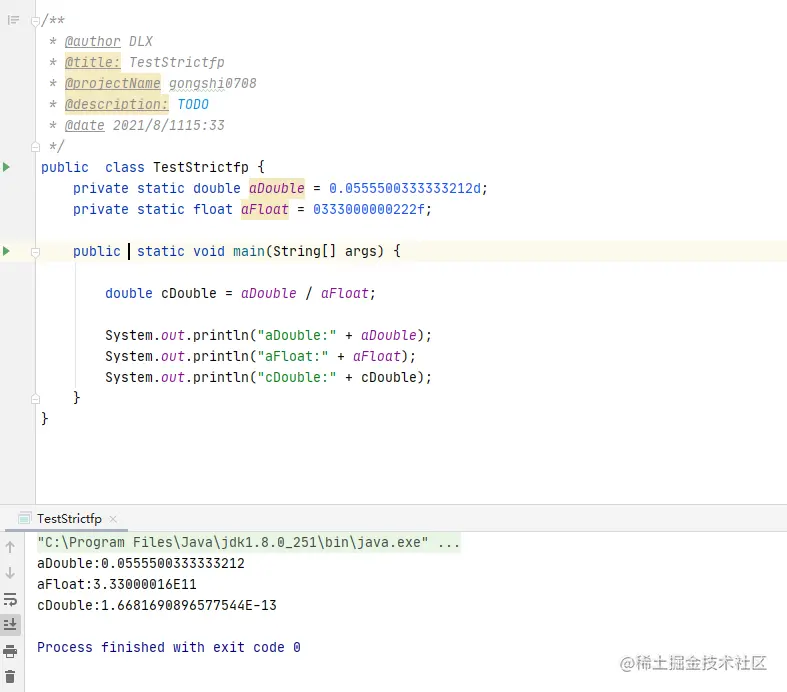Click the @description: tag in the comment

[116, 104]
